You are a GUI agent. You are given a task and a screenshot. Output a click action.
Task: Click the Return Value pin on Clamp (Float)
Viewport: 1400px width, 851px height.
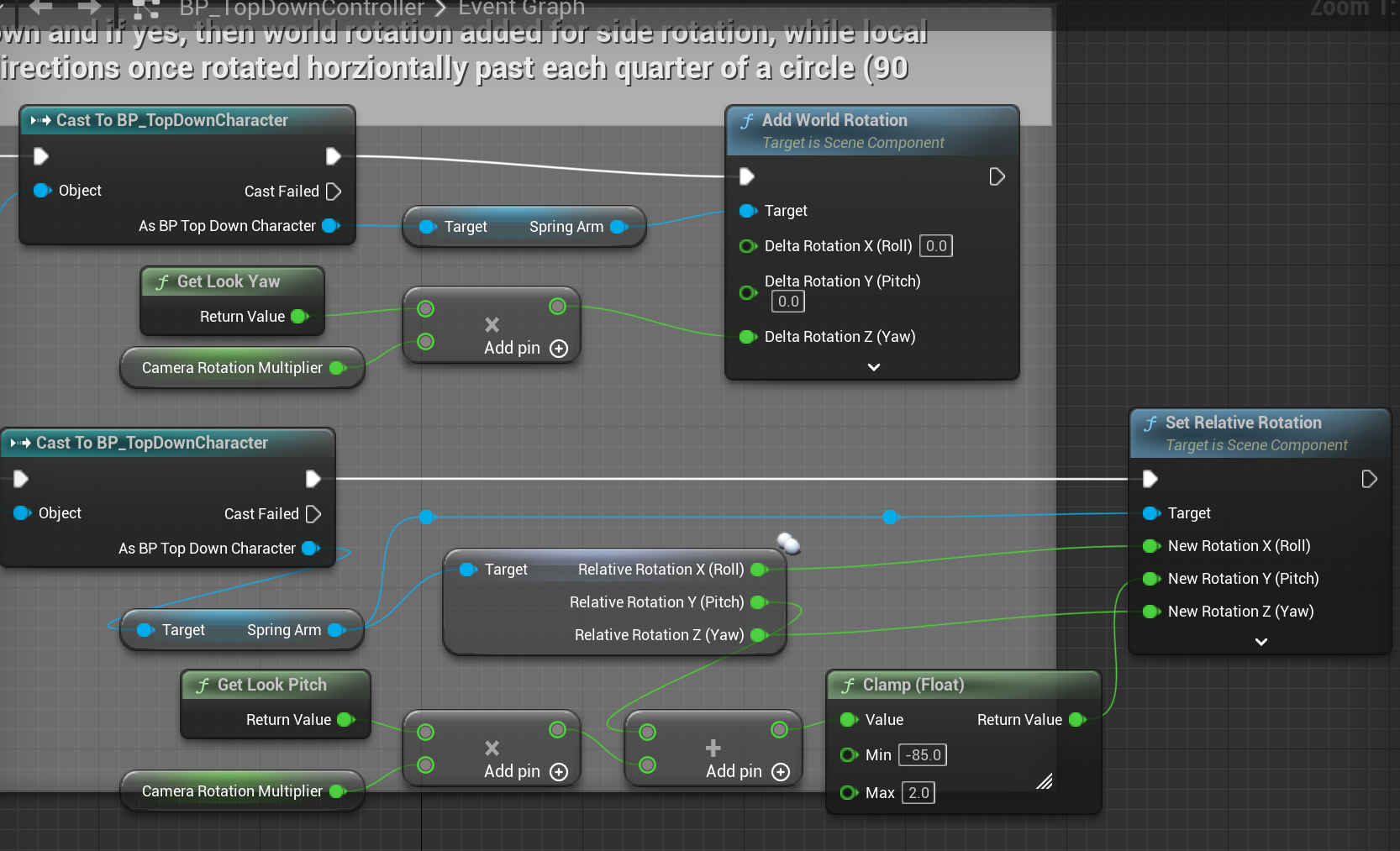click(1078, 720)
